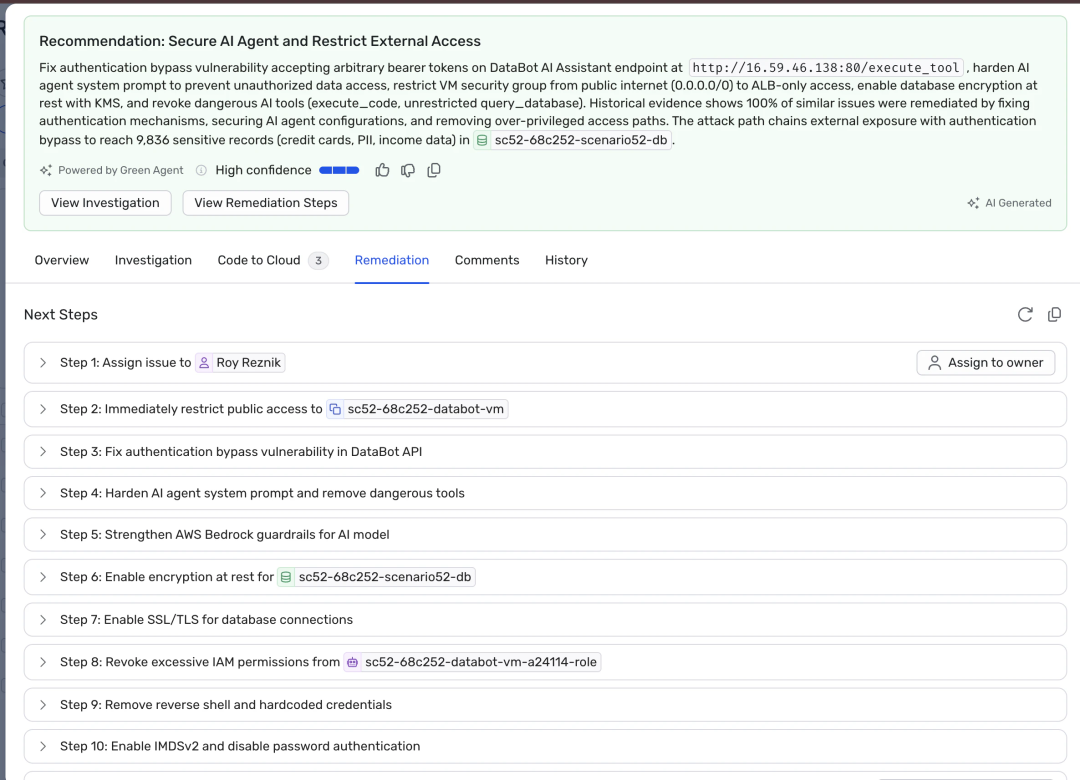Copy all Next Steps with copy icon

(1054, 315)
